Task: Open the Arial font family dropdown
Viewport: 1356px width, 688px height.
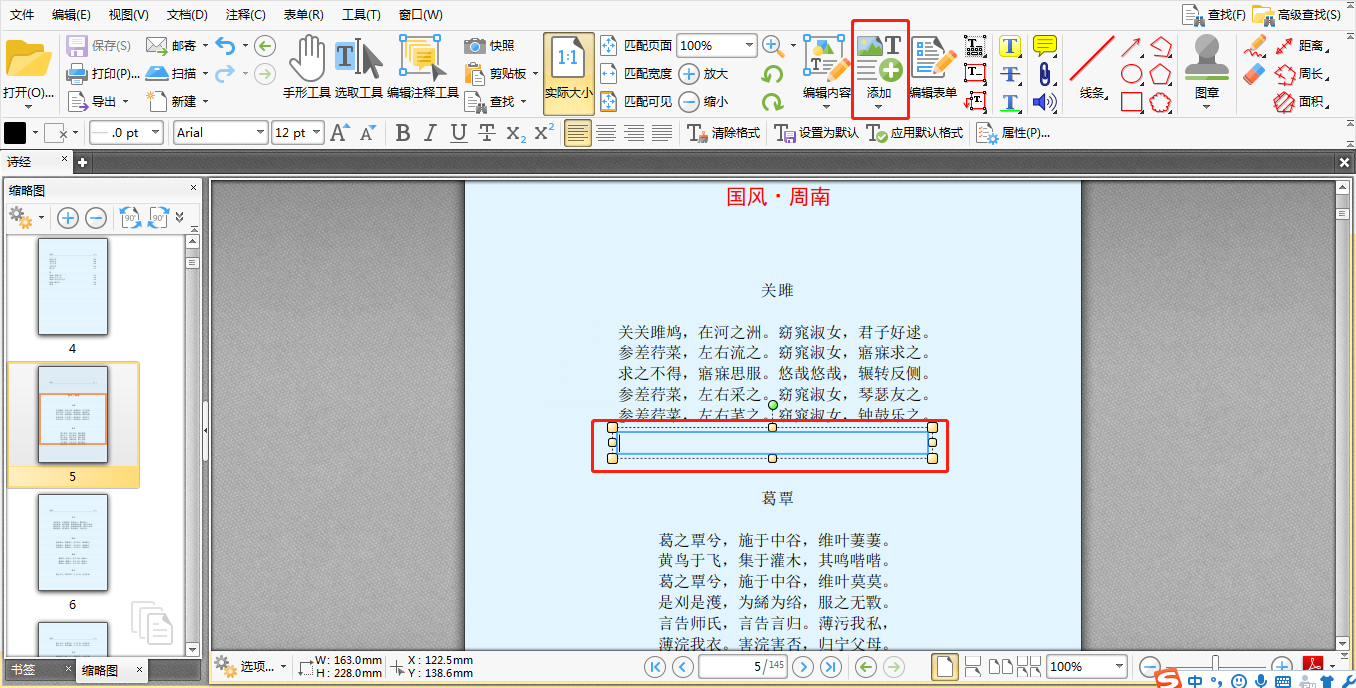Action: point(261,133)
